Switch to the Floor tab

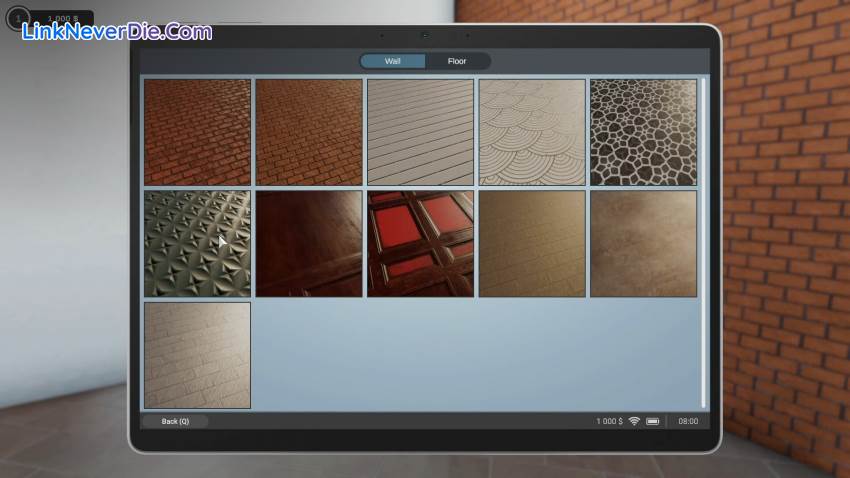pos(457,61)
